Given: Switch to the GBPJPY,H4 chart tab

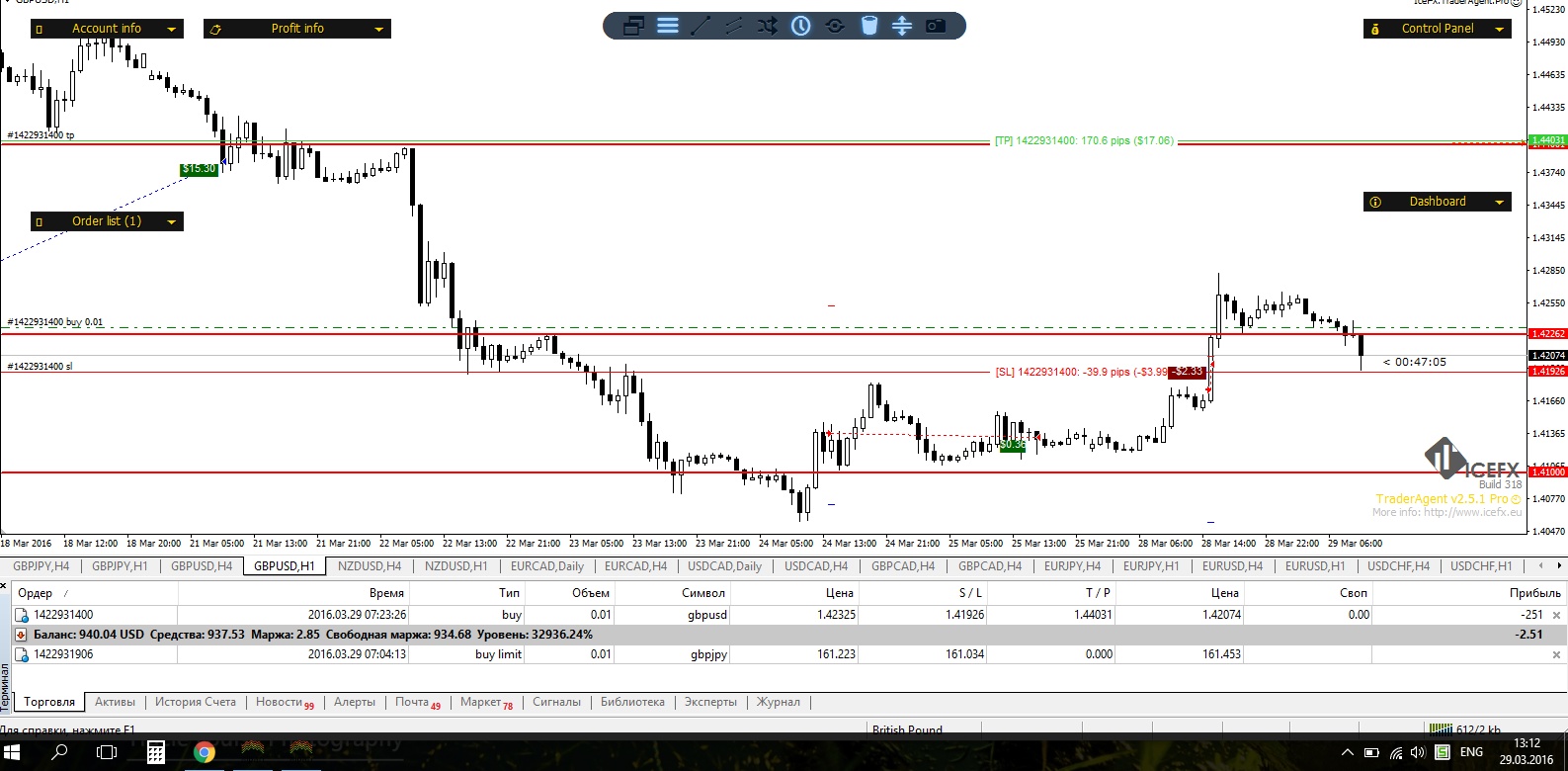Looking at the screenshot, I should tap(41, 566).
